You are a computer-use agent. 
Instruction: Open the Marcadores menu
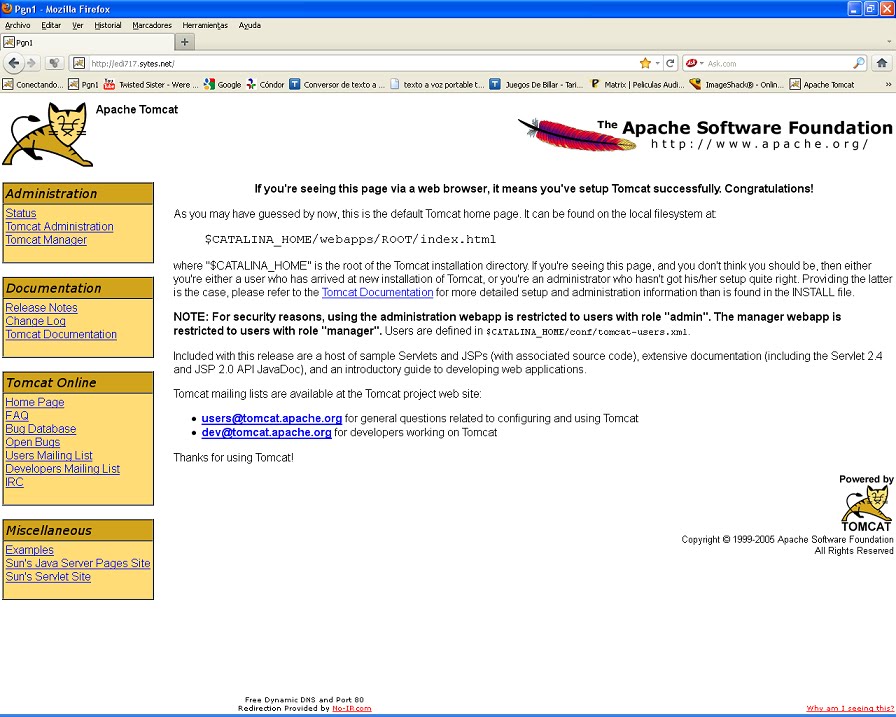coord(152,25)
